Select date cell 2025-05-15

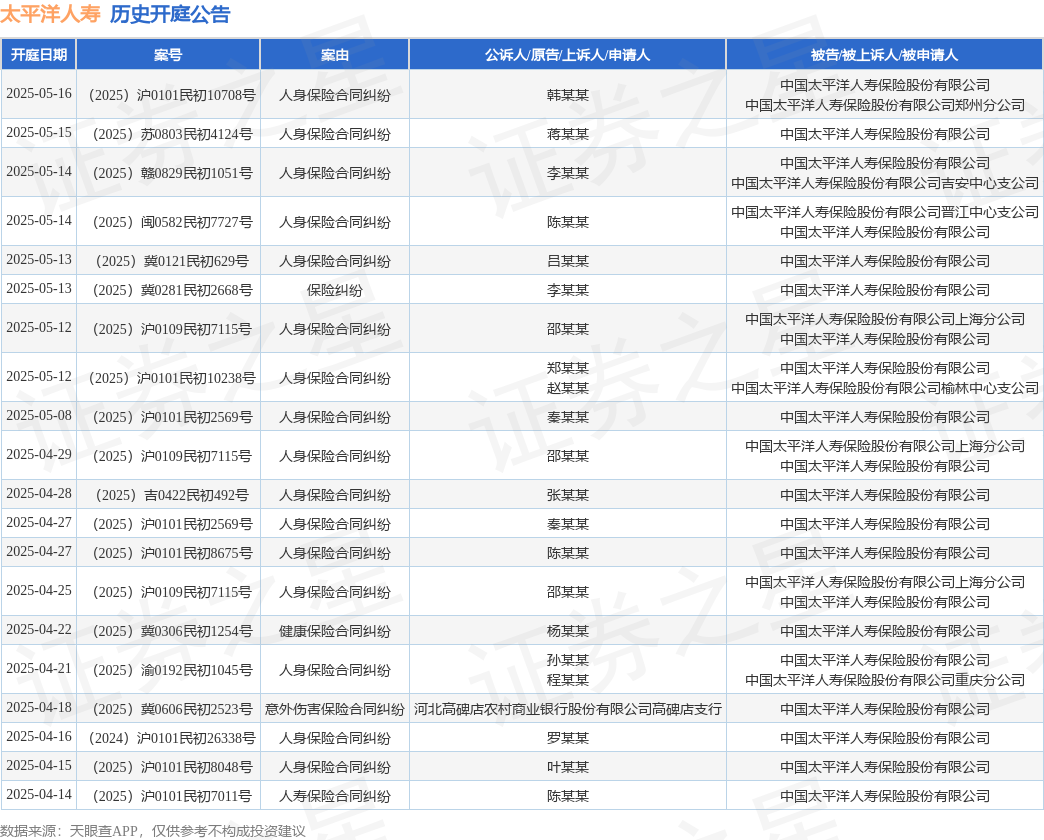tap(39, 132)
